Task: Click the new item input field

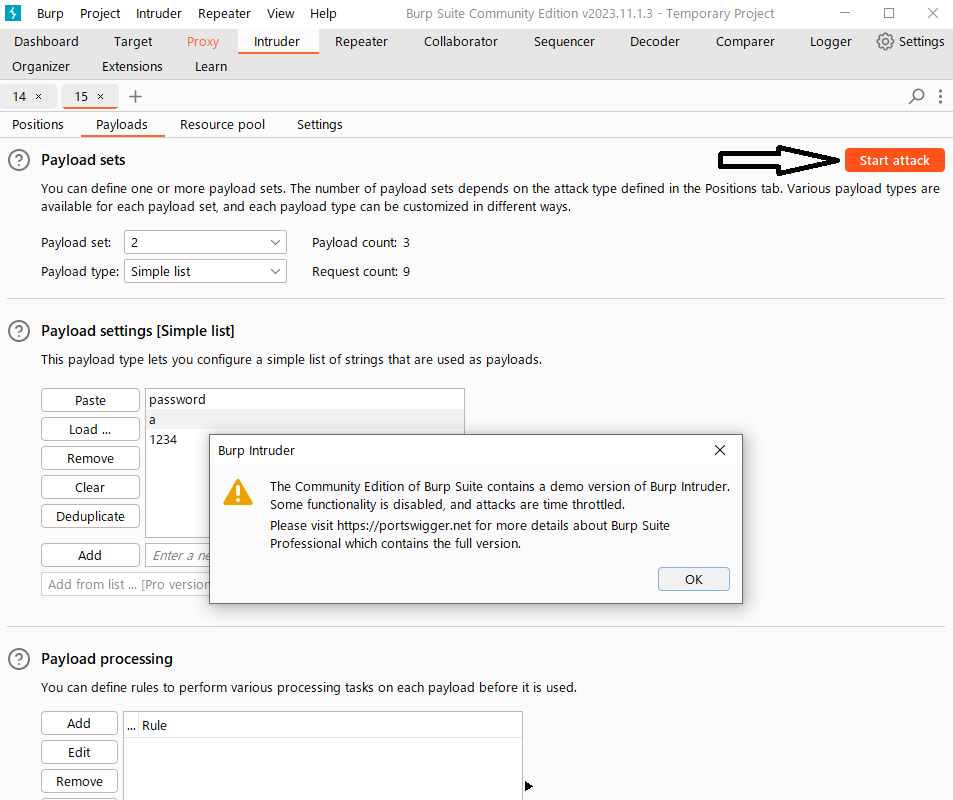Action: pos(178,555)
